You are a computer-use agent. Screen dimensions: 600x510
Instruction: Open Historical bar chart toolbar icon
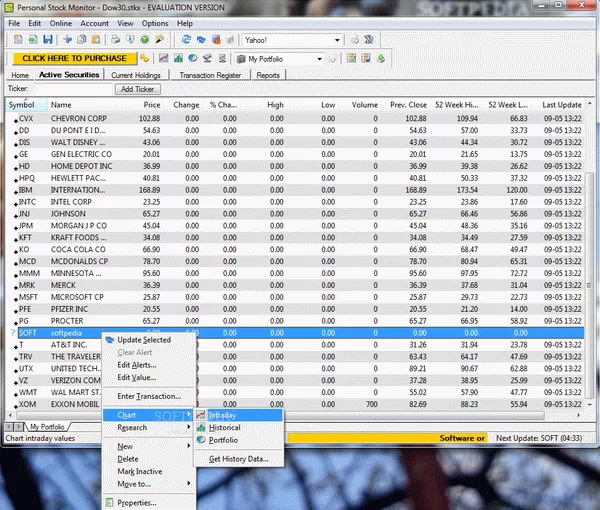click(x=178, y=59)
